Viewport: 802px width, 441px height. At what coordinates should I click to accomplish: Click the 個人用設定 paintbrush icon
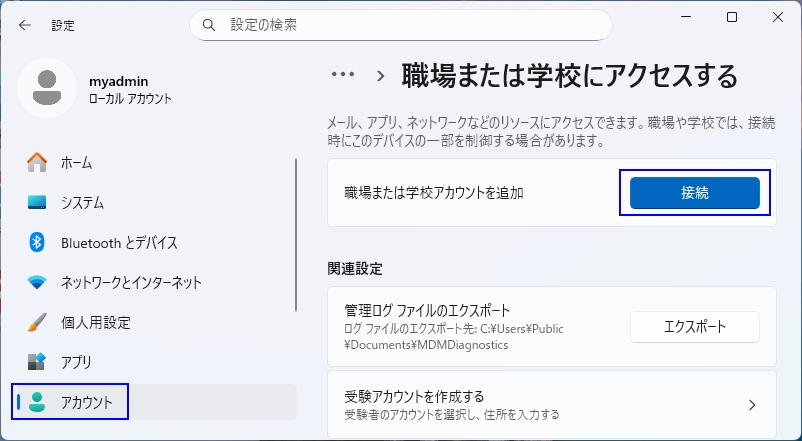[37, 322]
